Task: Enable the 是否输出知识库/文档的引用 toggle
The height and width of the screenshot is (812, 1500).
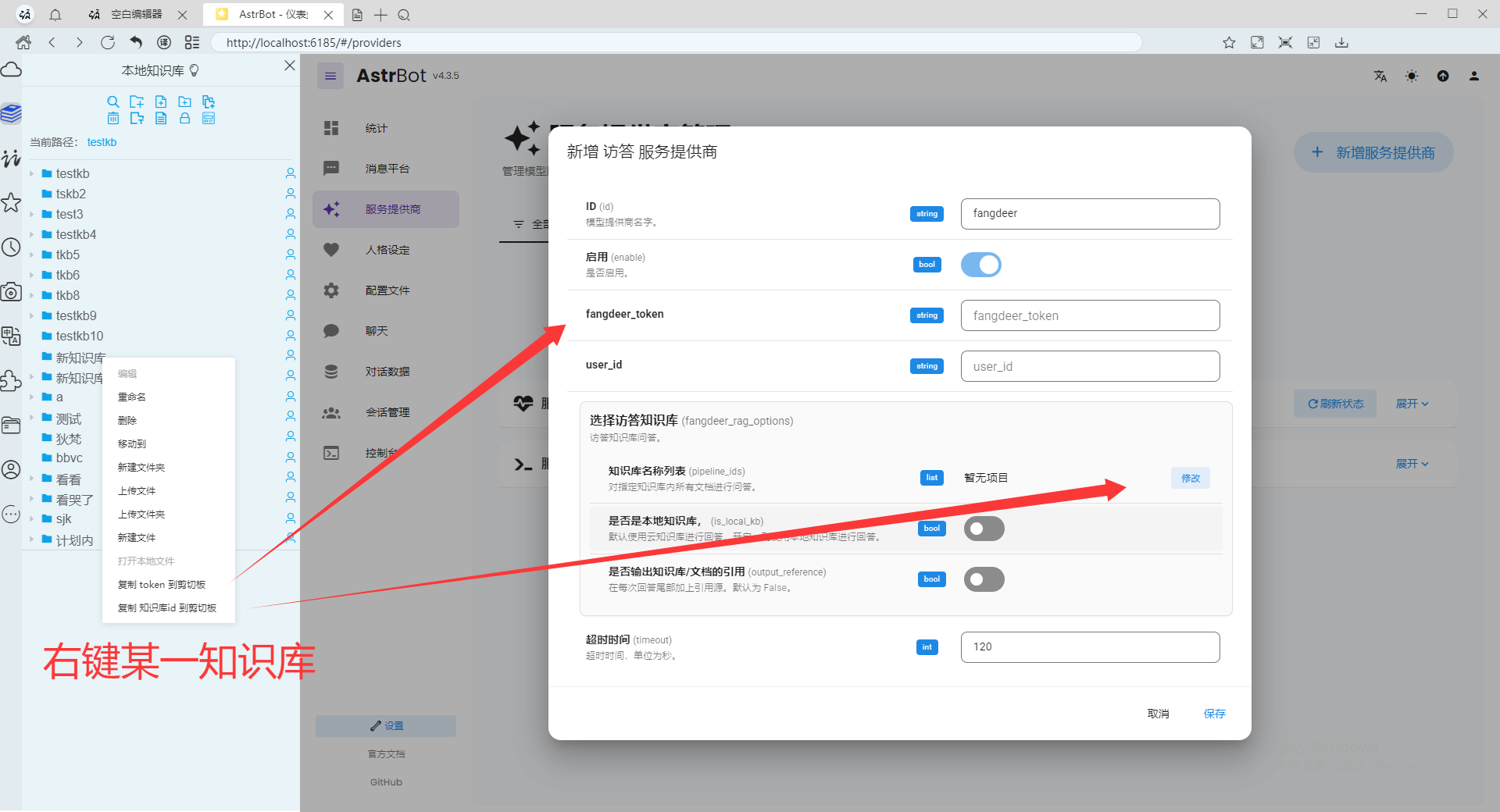Action: pos(984,579)
